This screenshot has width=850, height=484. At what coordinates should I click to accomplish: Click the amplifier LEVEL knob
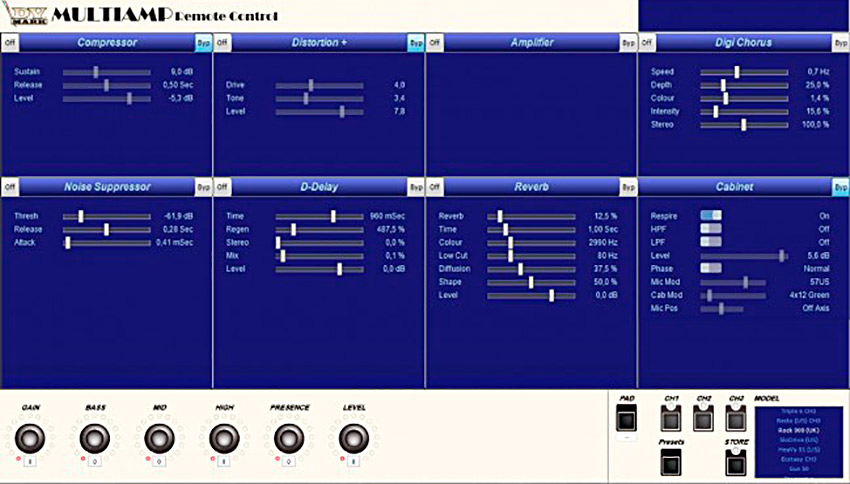tap(352, 437)
